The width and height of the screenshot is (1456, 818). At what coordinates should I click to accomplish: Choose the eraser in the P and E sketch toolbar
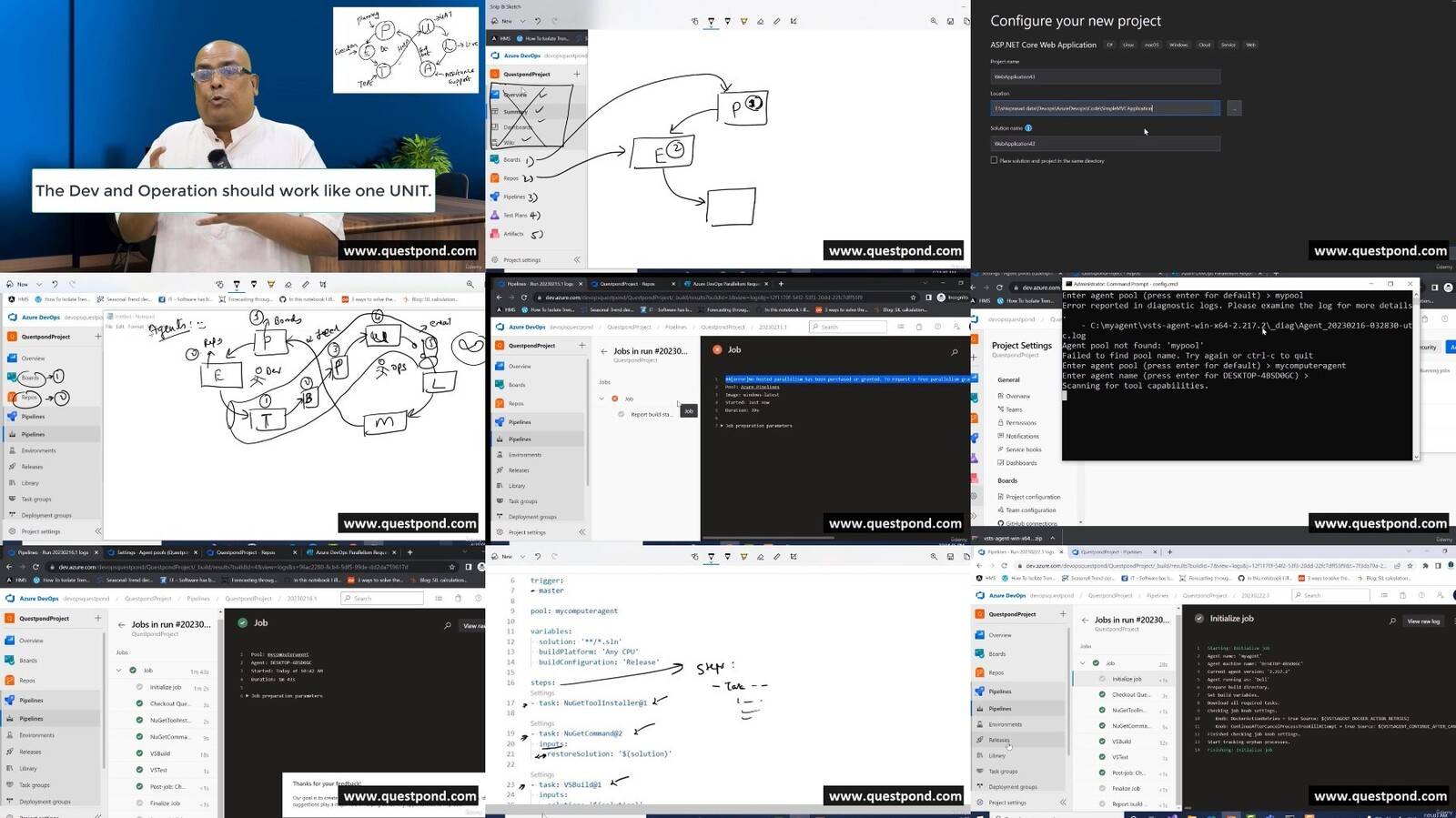(x=760, y=21)
